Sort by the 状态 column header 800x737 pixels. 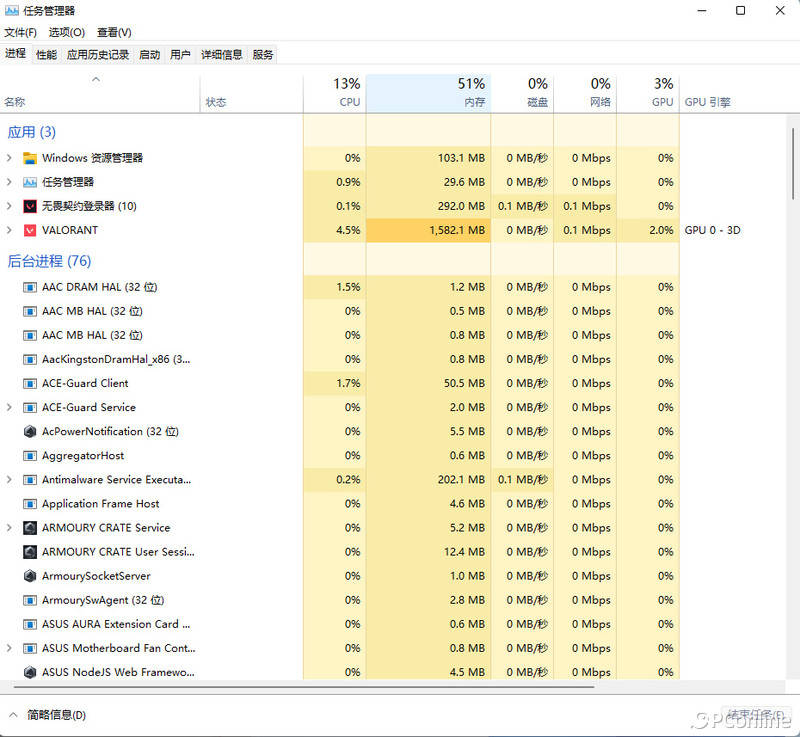pos(252,94)
